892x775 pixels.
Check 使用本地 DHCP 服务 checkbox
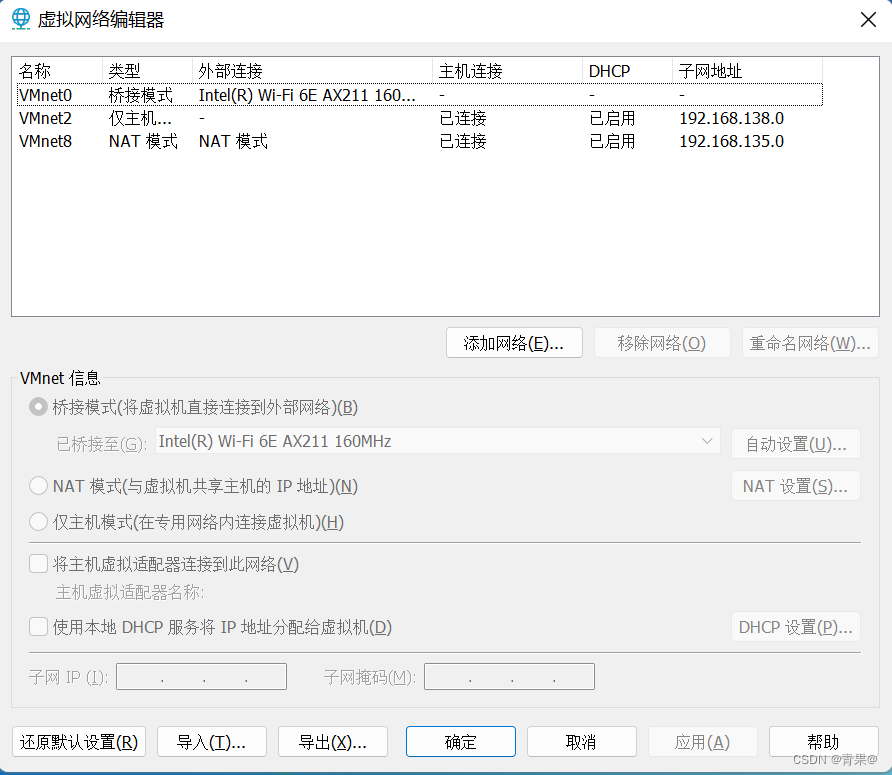tap(38, 627)
